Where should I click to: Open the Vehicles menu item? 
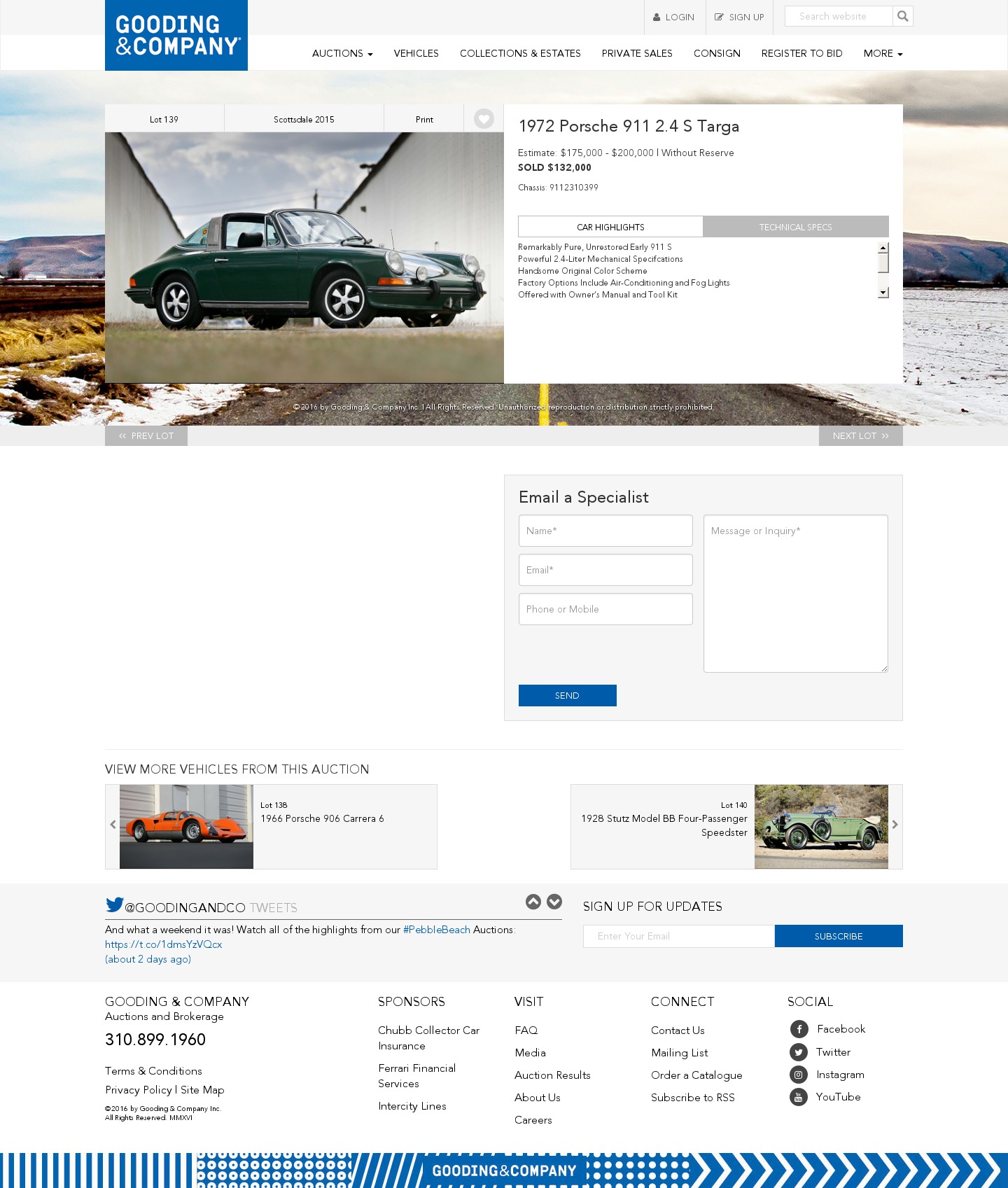pos(416,53)
